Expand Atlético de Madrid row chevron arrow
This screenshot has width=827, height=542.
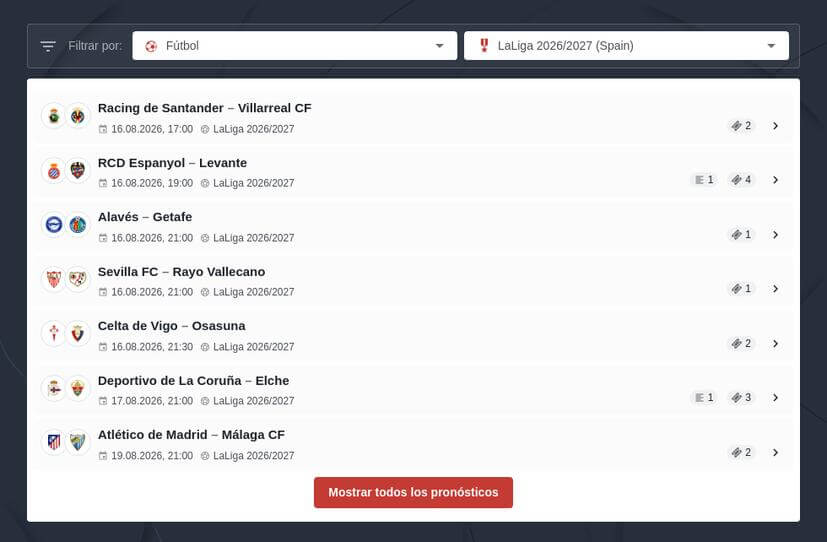775,452
